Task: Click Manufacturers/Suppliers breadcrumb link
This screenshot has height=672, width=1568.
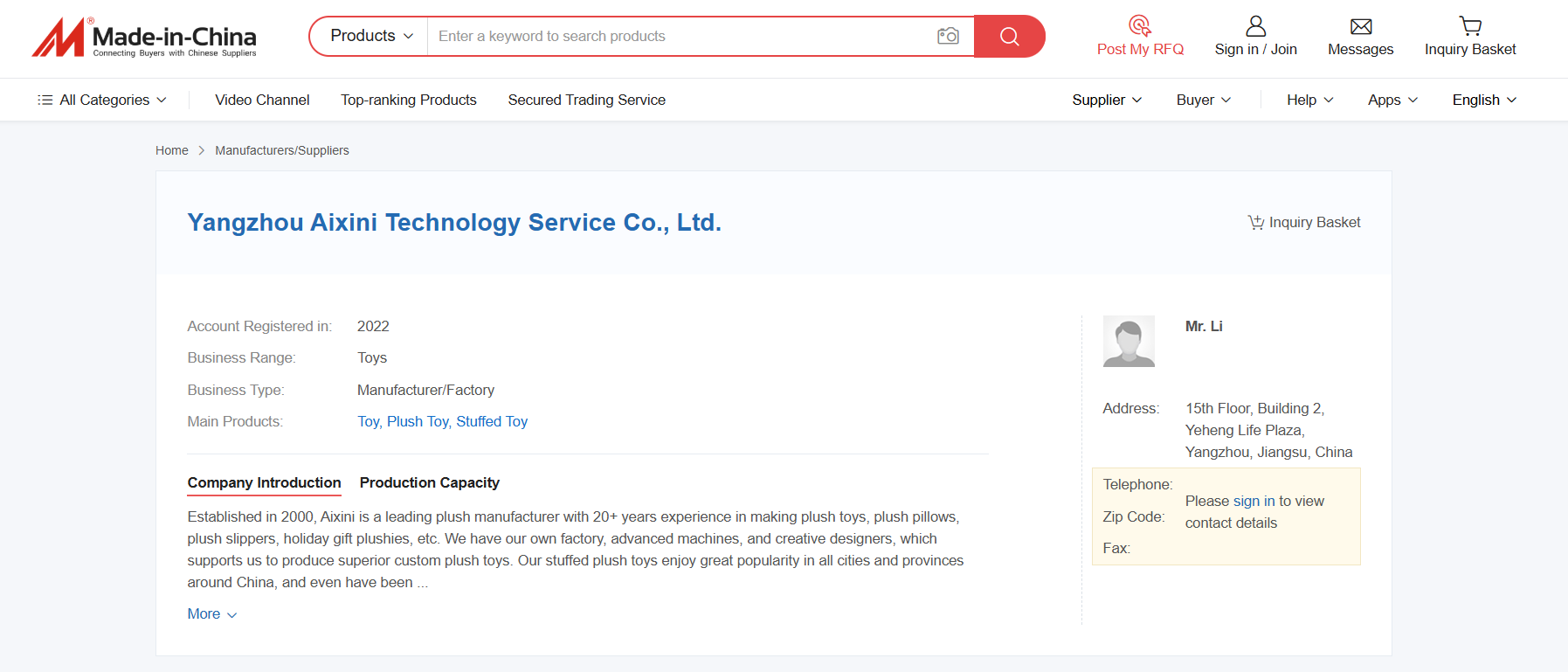Action: (x=282, y=150)
